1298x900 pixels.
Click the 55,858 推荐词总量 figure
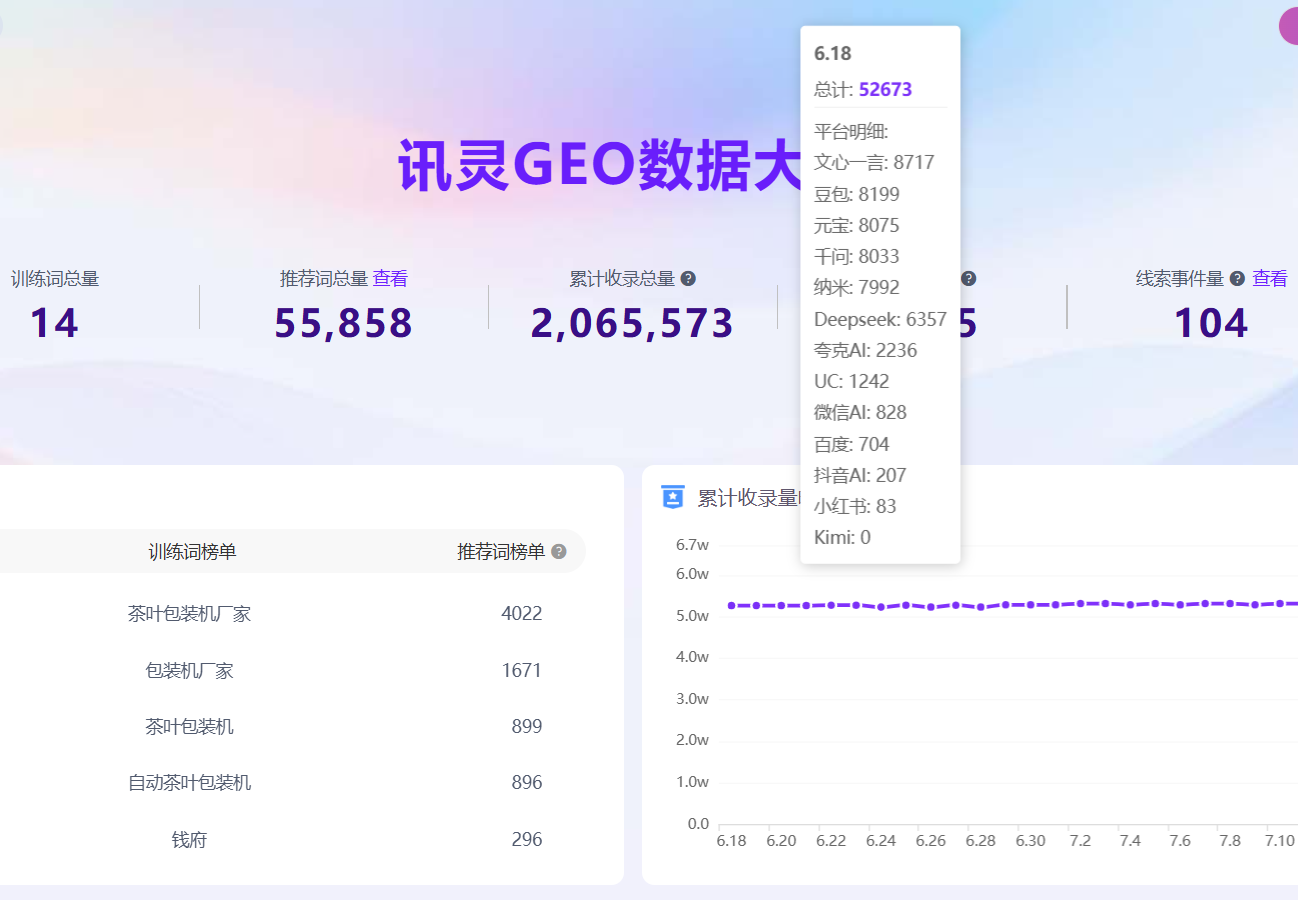click(x=343, y=323)
